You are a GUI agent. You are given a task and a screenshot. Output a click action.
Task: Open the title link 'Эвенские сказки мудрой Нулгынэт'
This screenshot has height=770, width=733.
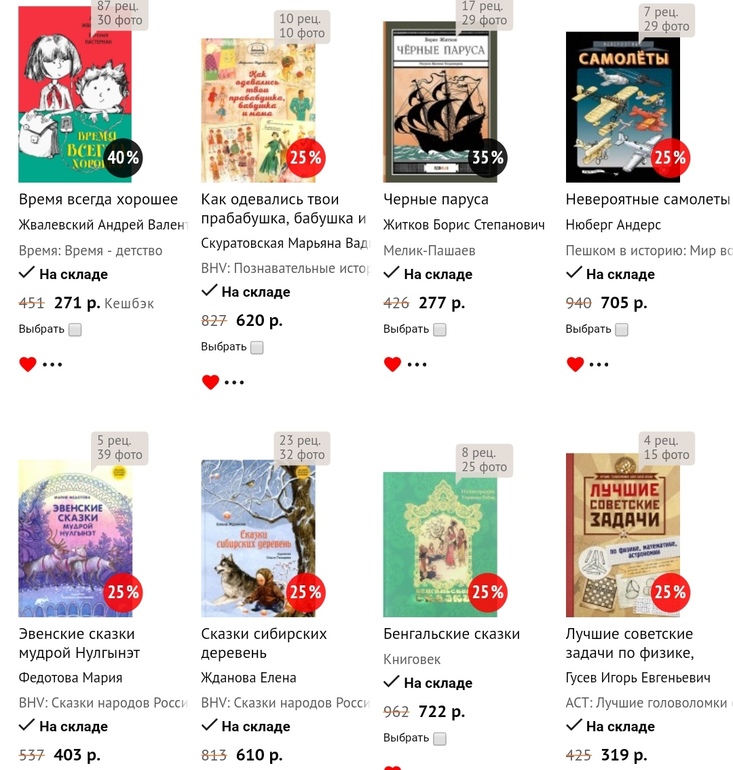pos(79,643)
